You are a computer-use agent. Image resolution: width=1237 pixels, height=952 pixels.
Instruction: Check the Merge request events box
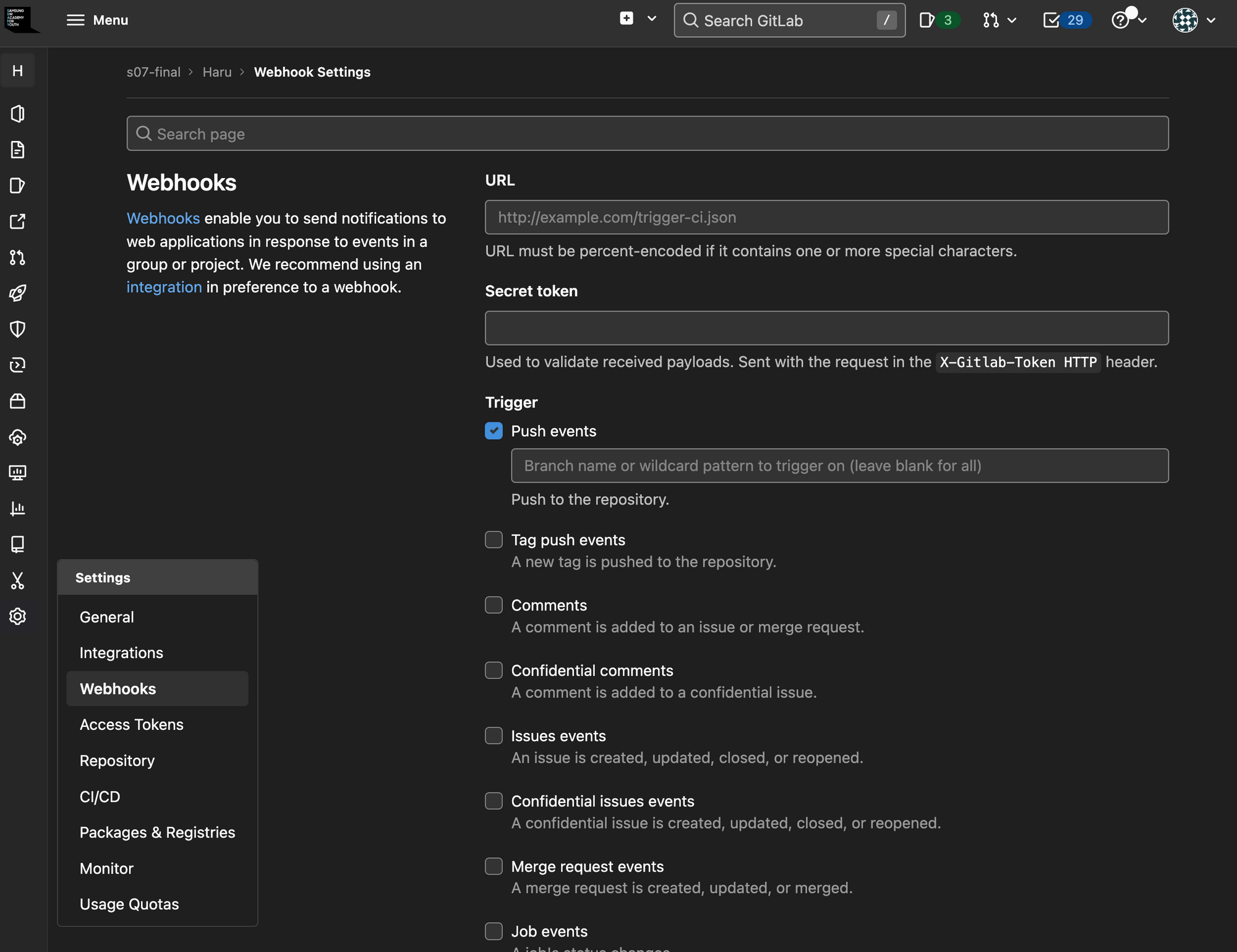494,867
